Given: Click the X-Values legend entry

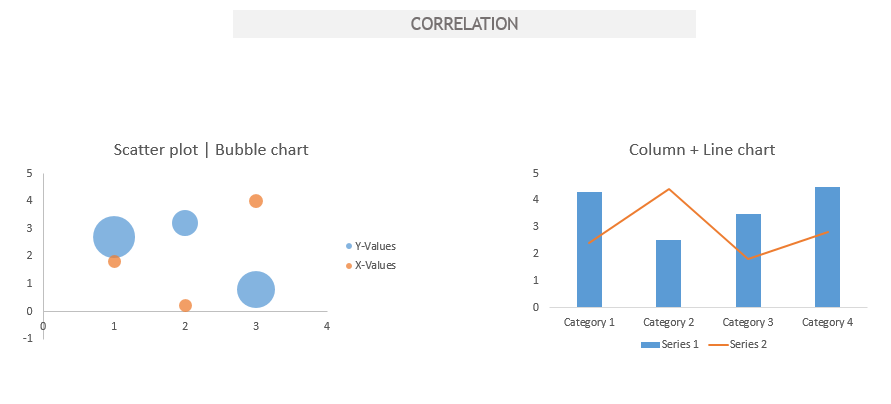Looking at the screenshot, I should coord(370,265).
